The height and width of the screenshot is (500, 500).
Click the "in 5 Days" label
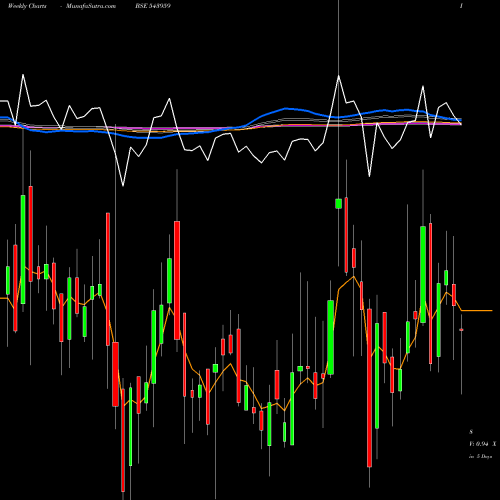click(480, 456)
